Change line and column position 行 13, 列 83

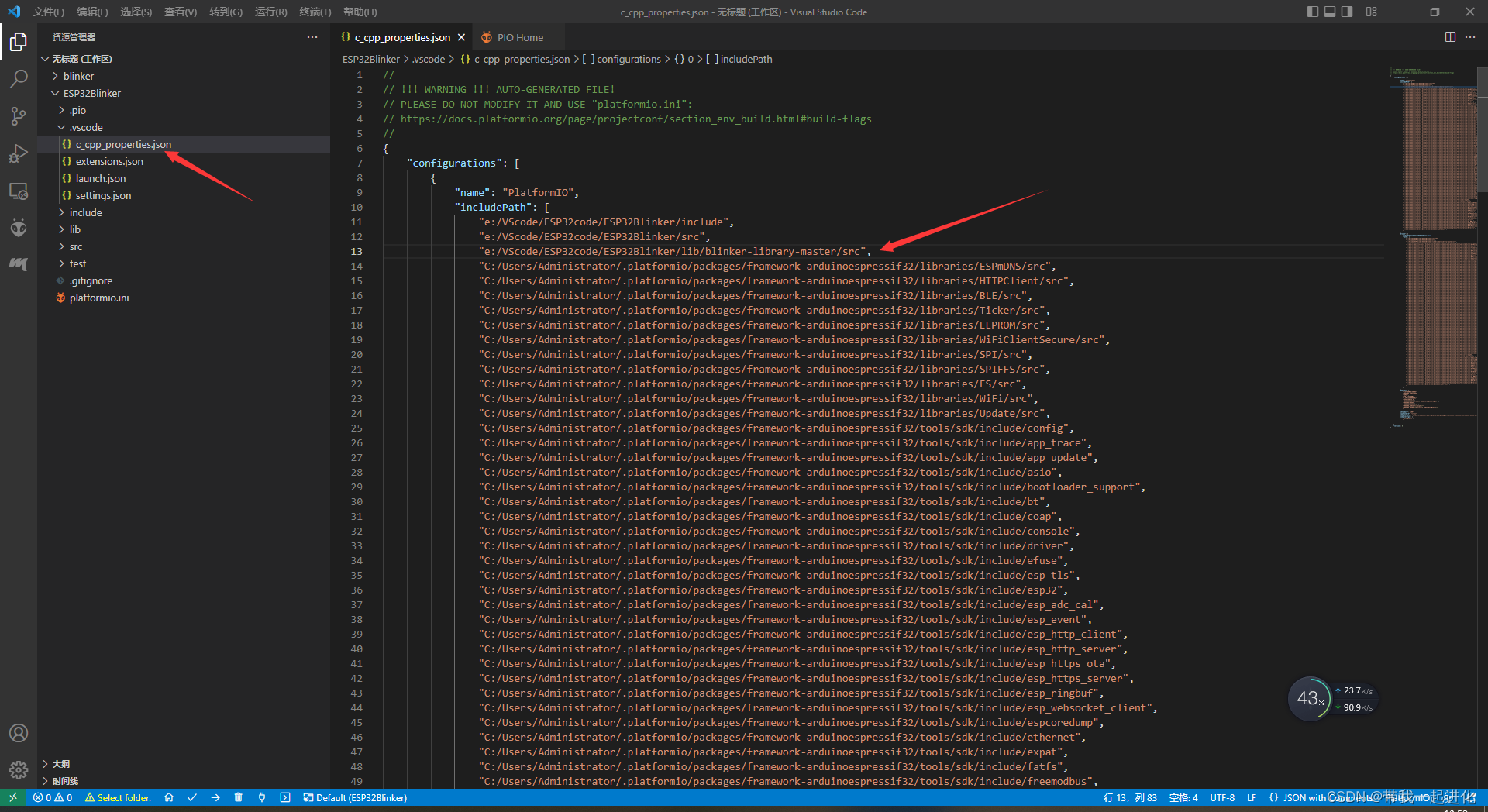click(x=1130, y=797)
